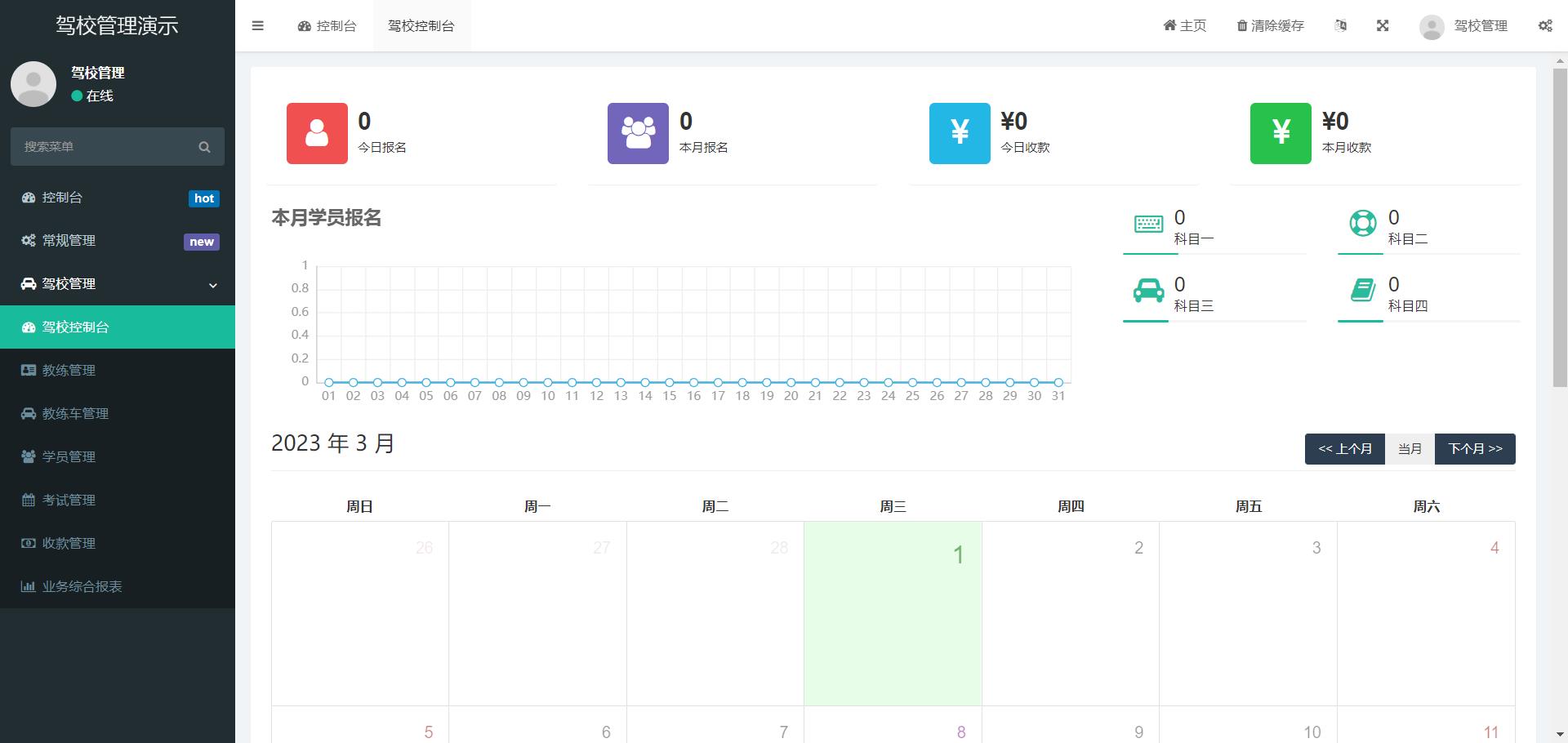The height and width of the screenshot is (743, 1568).
Task: Click the 在线 online status text
Action: [x=100, y=96]
